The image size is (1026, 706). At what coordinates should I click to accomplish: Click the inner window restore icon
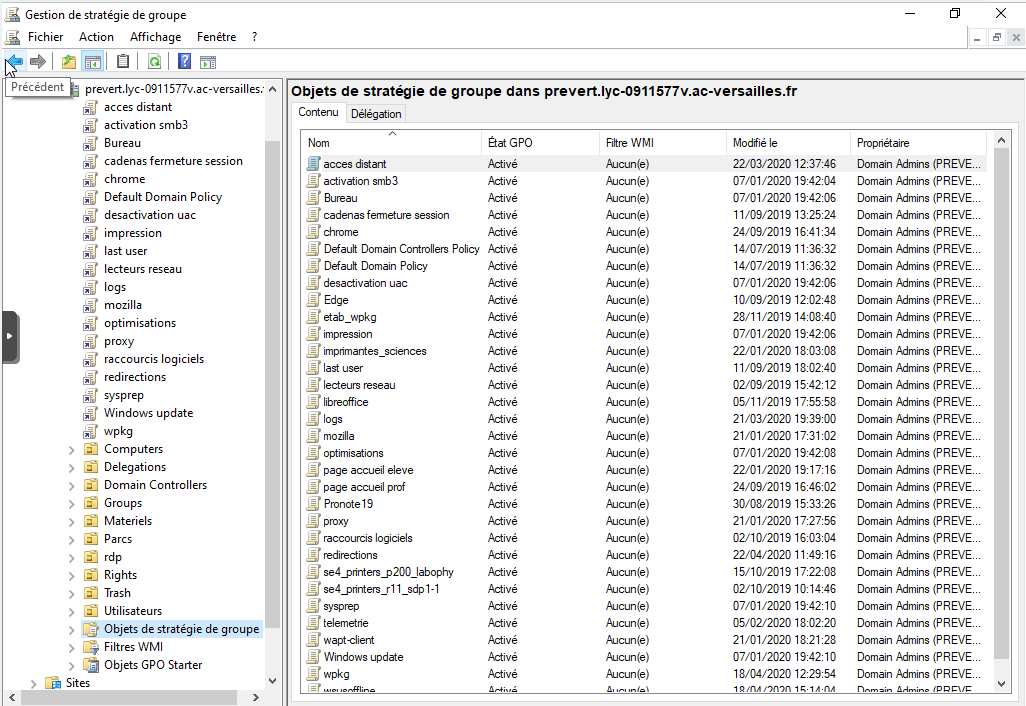click(997, 38)
